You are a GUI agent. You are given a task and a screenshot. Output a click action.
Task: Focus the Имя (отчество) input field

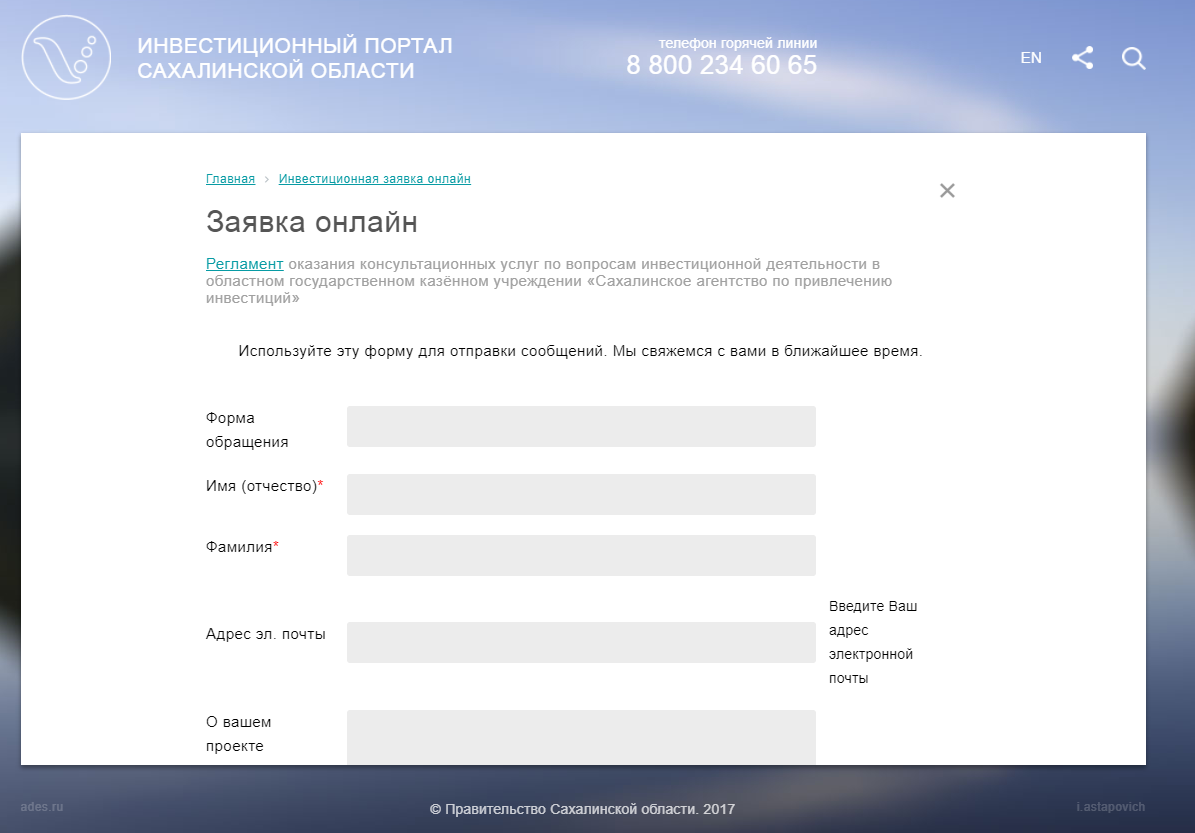(581, 495)
